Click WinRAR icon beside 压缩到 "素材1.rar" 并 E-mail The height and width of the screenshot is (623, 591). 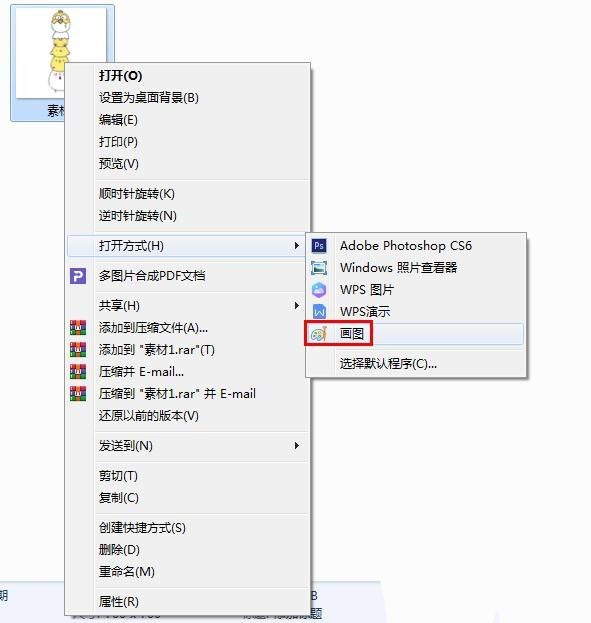pos(78,394)
